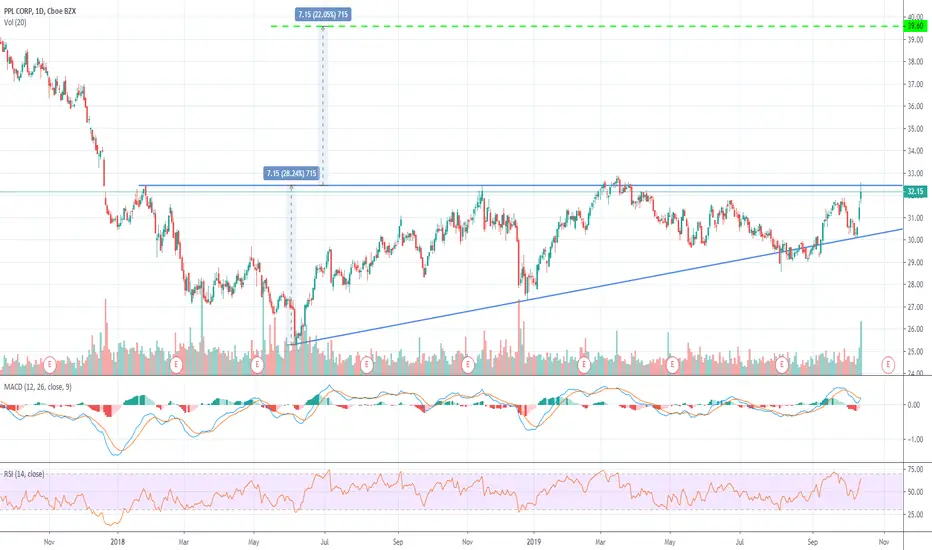
Task: Open the earnings E marker at May 2019
Action: [x=672, y=364]
